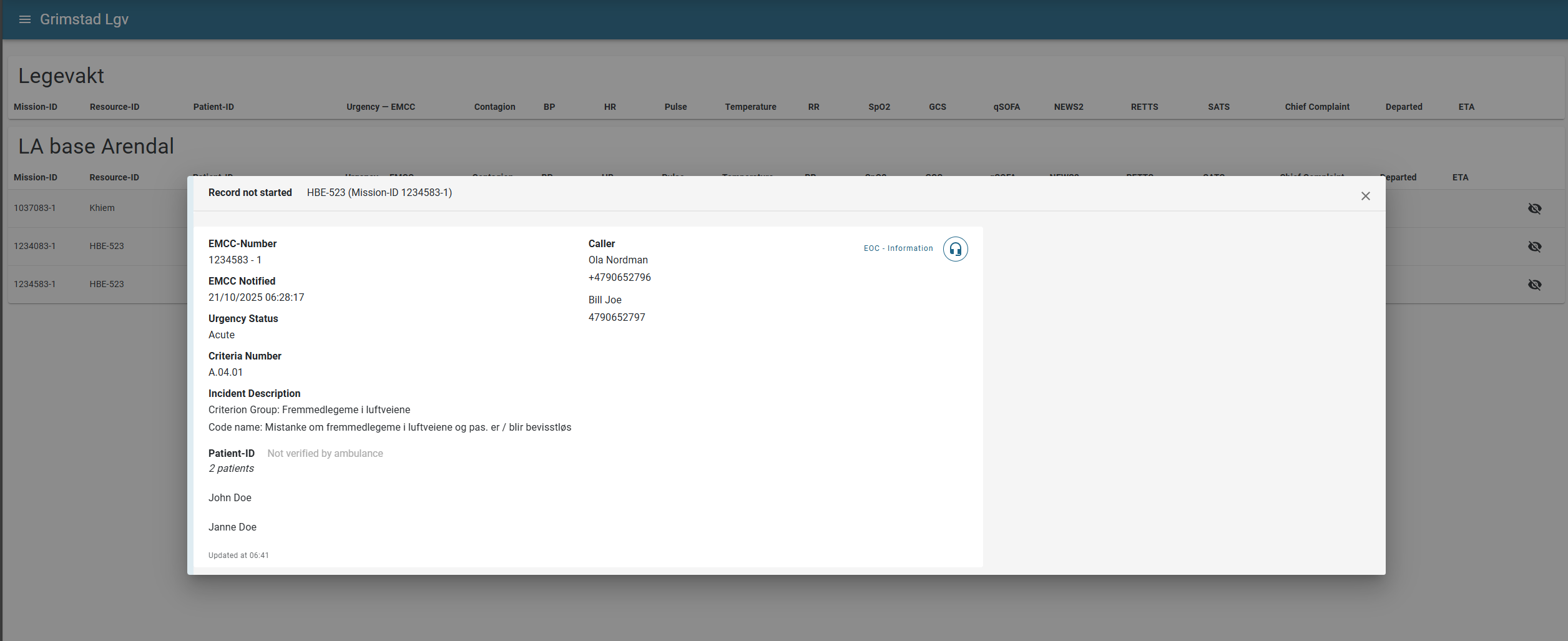Hide mission 1234083-1 using eye icon
Viewport: 1568px width, 641px height.
(x=1534, y=247)
